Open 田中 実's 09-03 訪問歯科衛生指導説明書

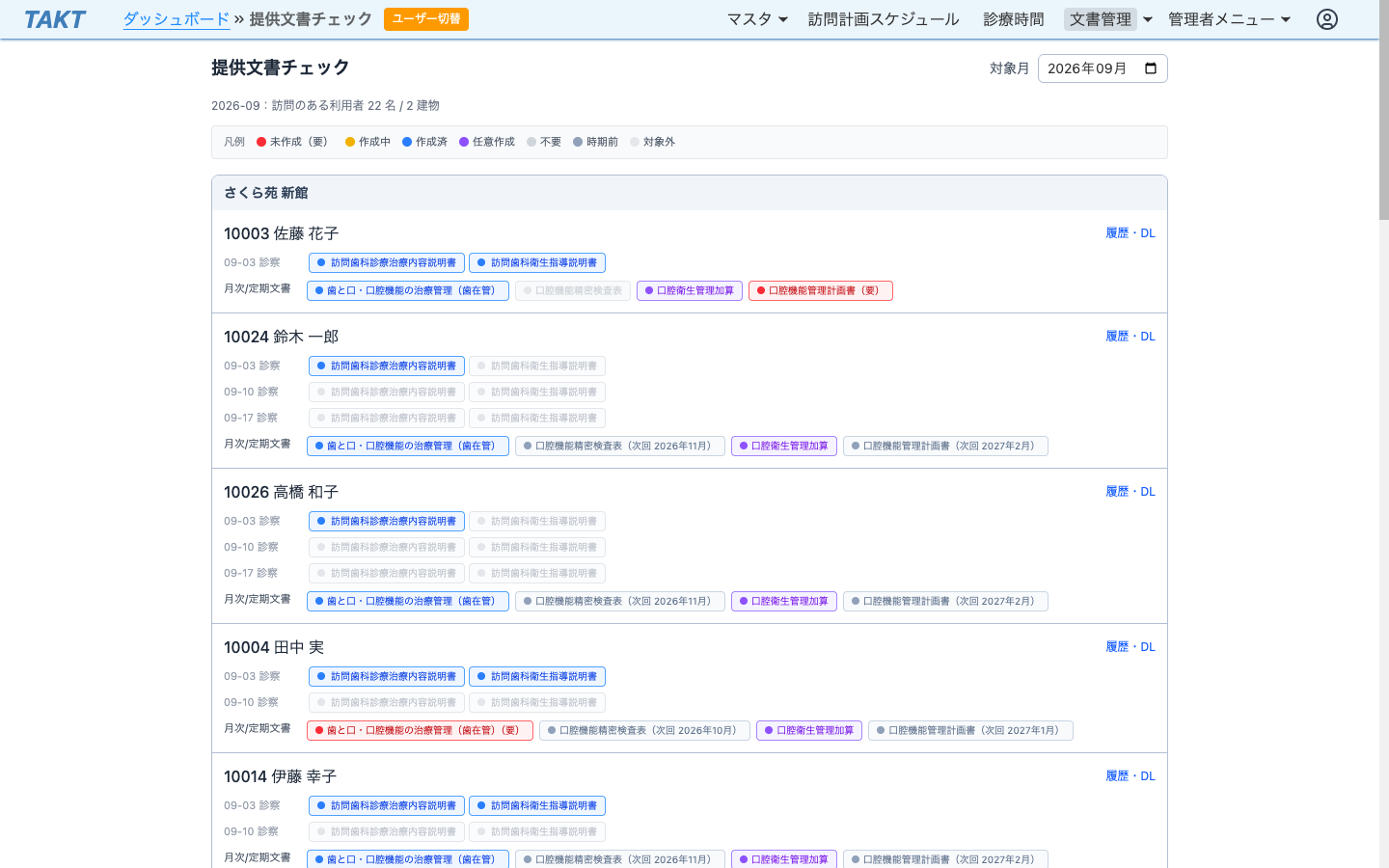coord(537,676)
